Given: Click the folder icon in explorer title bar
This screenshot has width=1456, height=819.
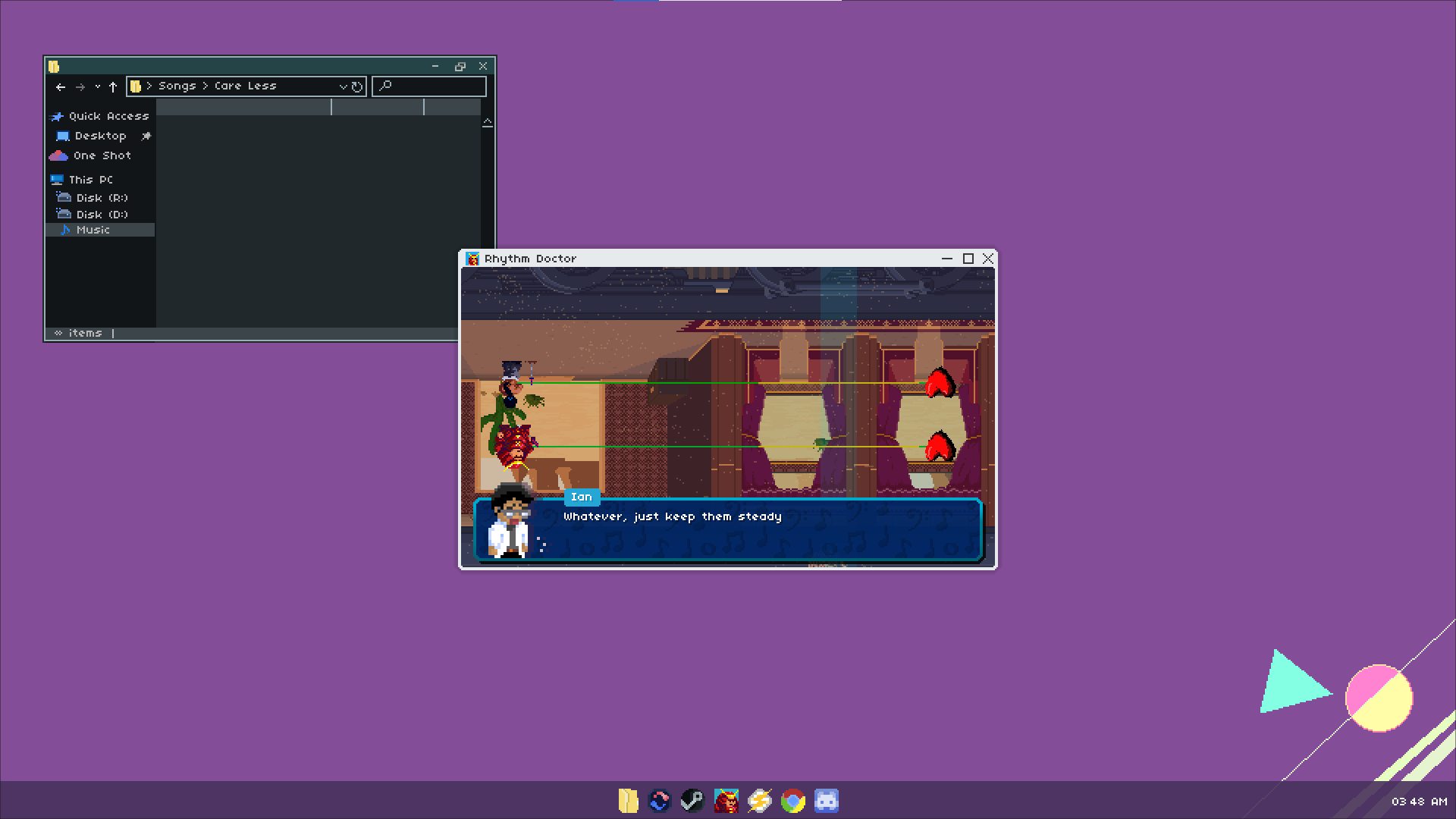Looking at the screenshot, I should [x=54, y=67].
